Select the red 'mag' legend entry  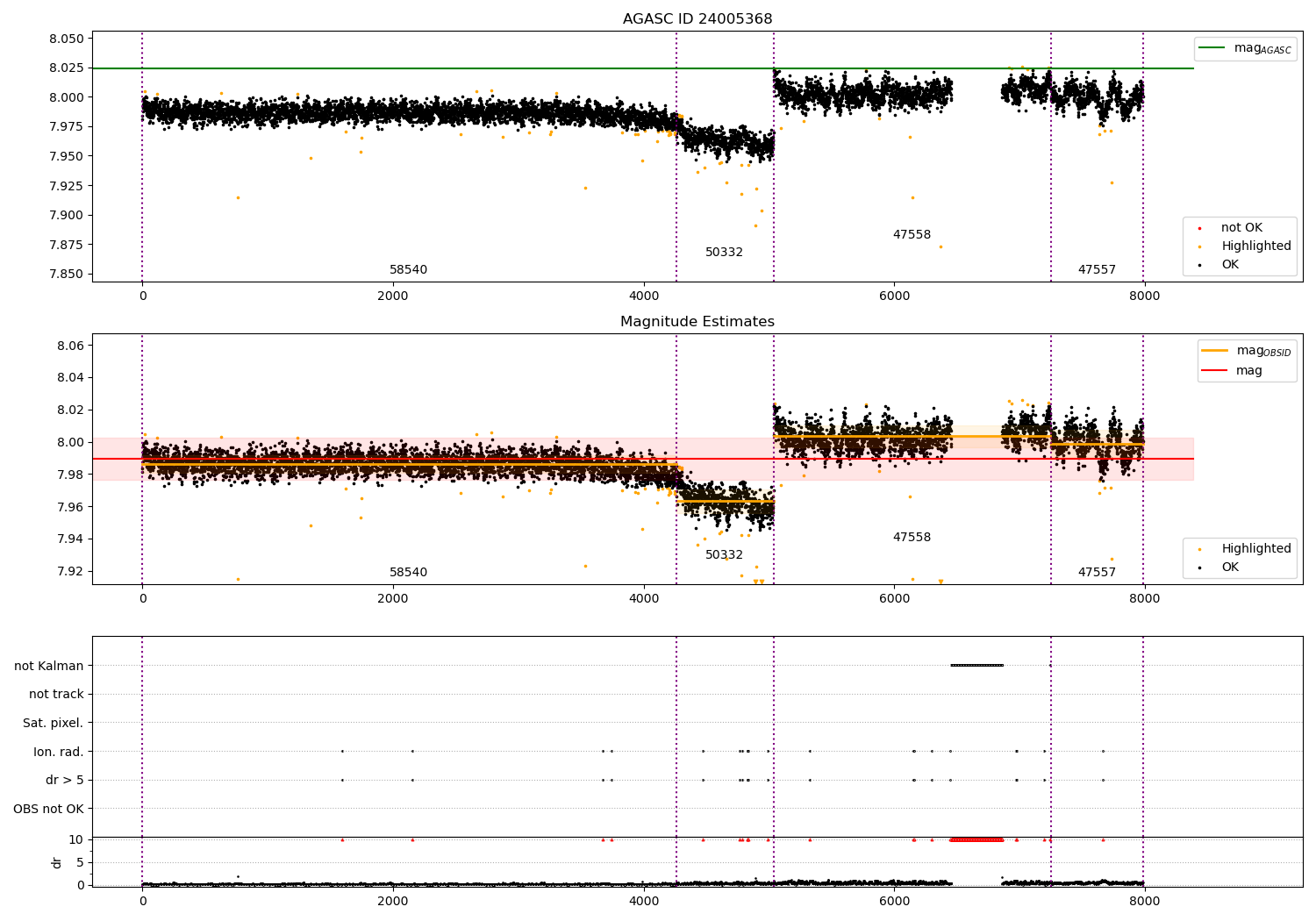(x=1233, y=371)
